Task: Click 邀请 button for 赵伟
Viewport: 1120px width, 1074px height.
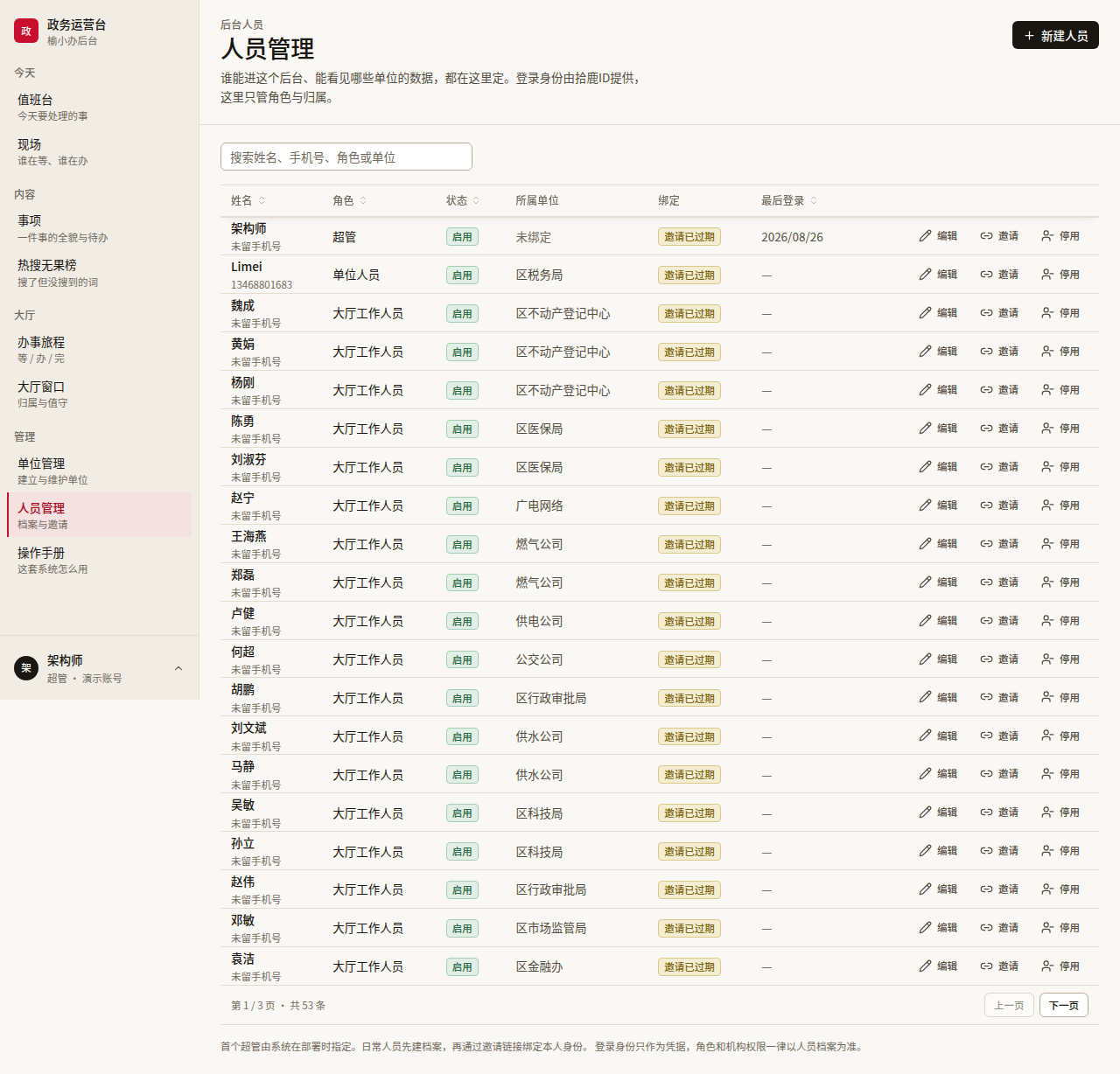Action: 999,889
